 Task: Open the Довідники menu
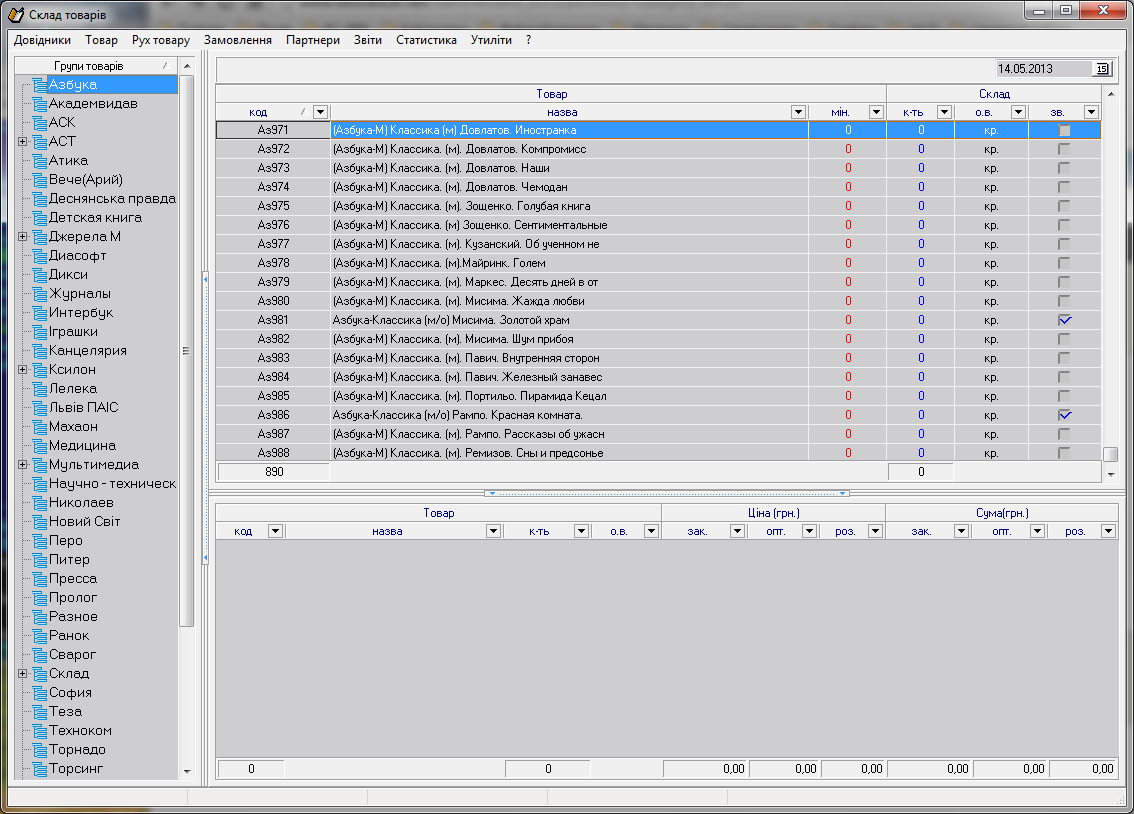(x=42, y=40)
